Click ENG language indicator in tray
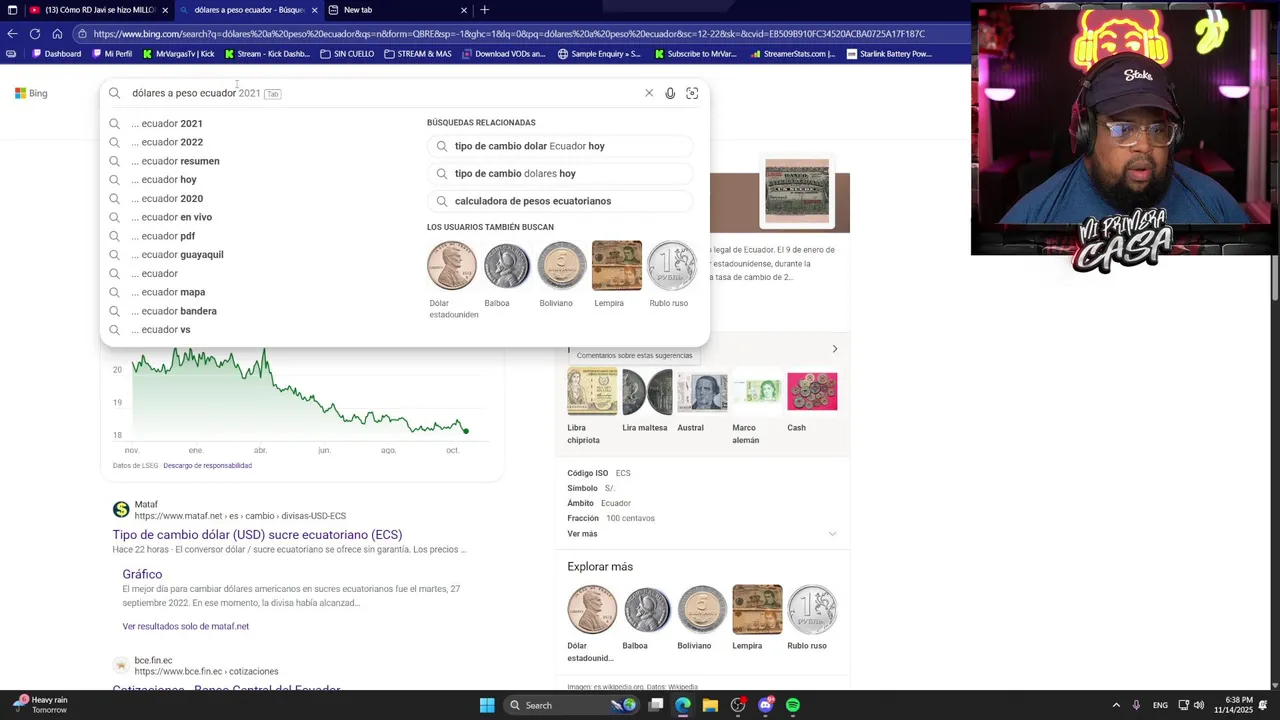Screen dimensions: 1280x720 tap(1160, 705)
